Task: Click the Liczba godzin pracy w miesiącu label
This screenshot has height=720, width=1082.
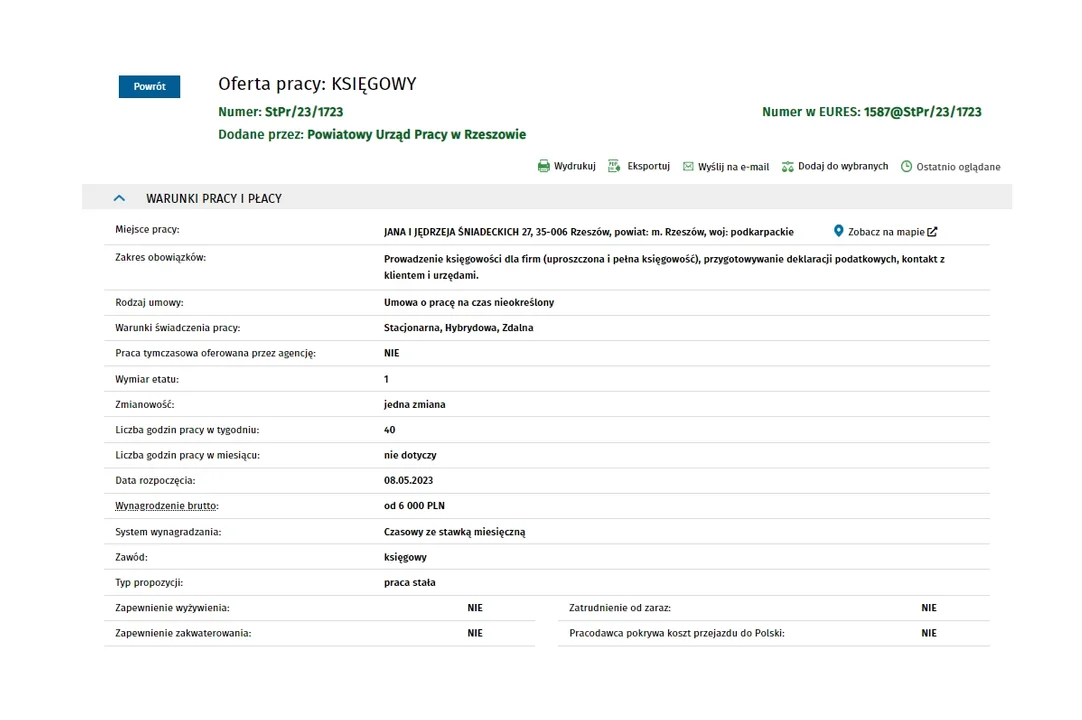Action: click(187, 456)
